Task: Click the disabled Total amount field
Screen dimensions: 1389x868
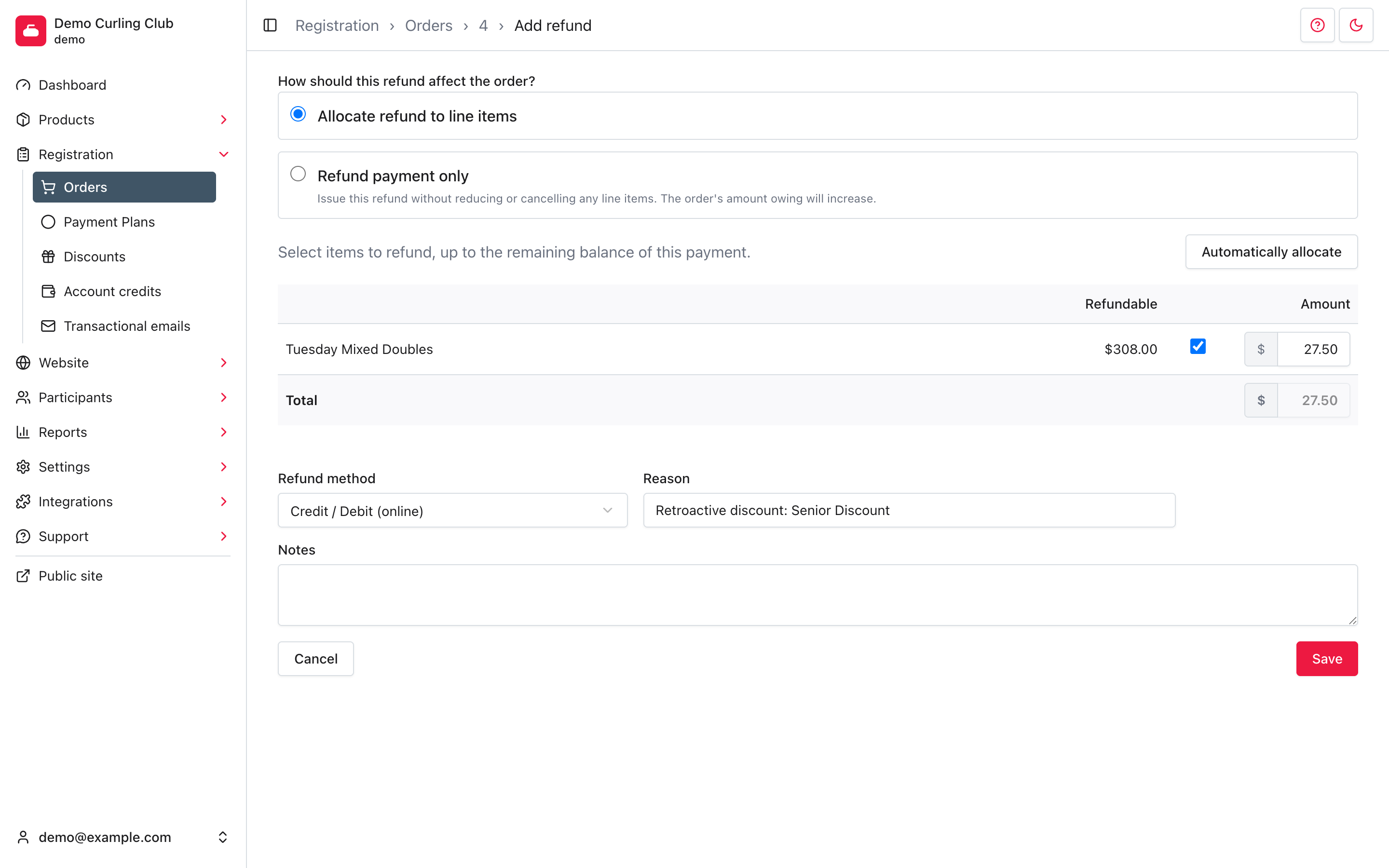Action: point(1313,400)
